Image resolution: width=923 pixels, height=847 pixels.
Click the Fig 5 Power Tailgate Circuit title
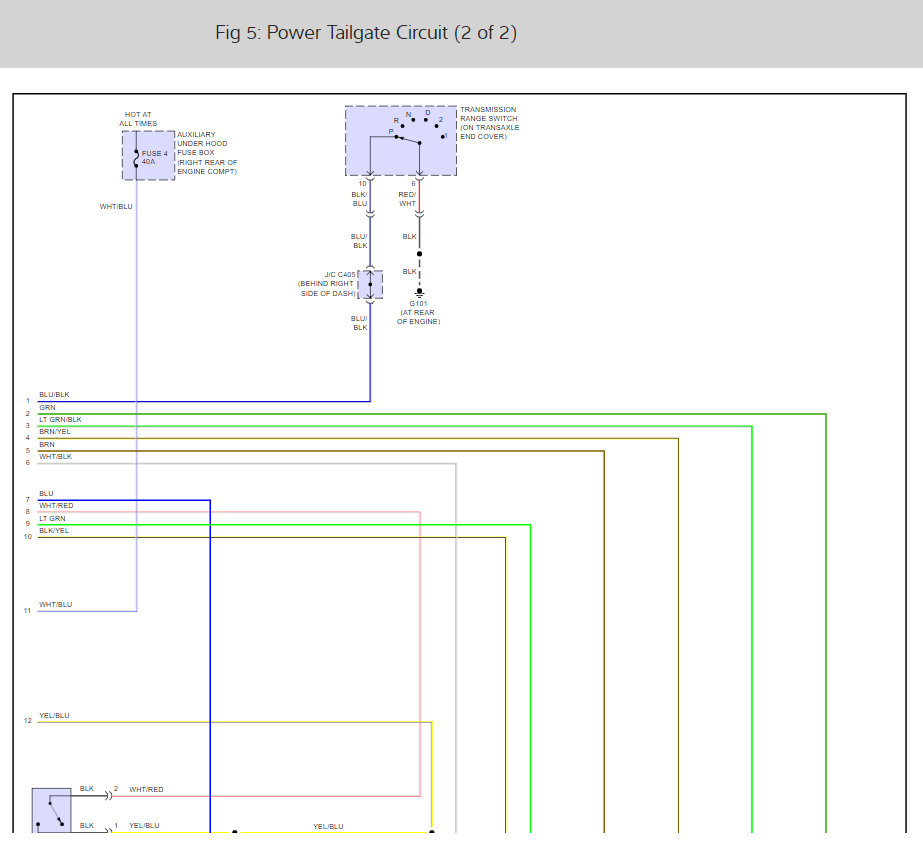(x=365, y=33)
